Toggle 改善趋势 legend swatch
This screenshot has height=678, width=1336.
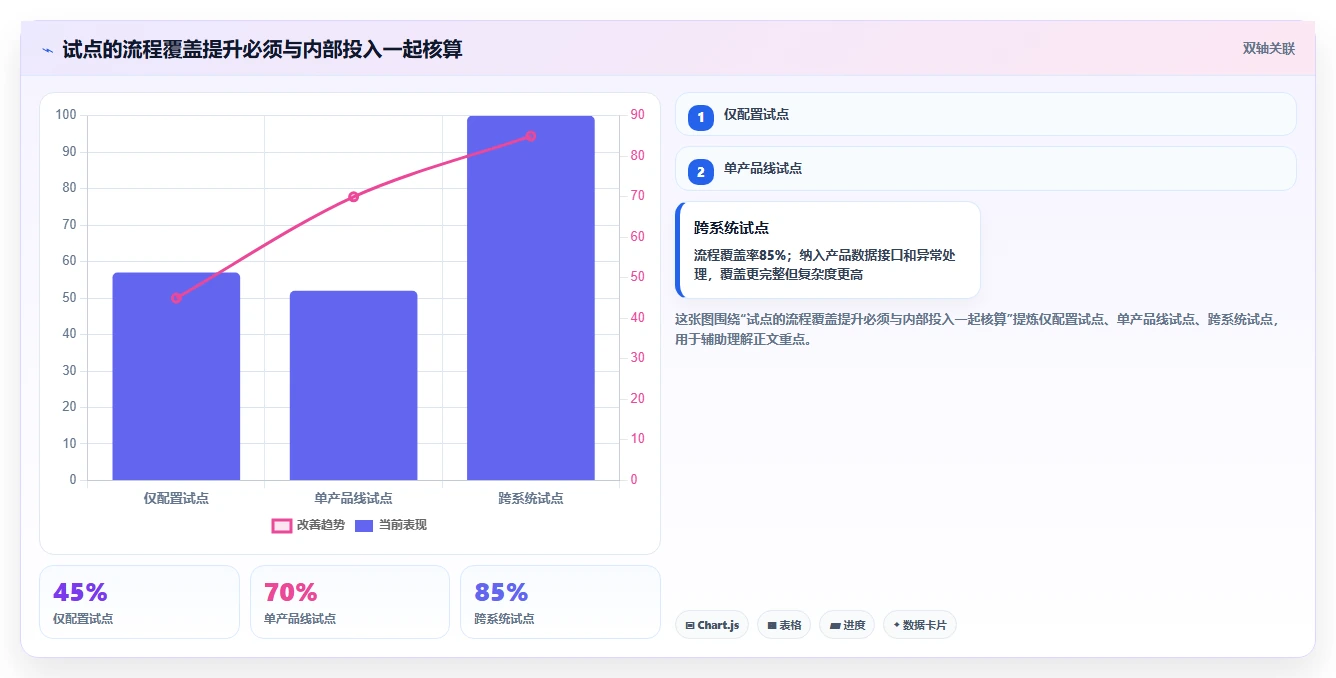[282, 525]
